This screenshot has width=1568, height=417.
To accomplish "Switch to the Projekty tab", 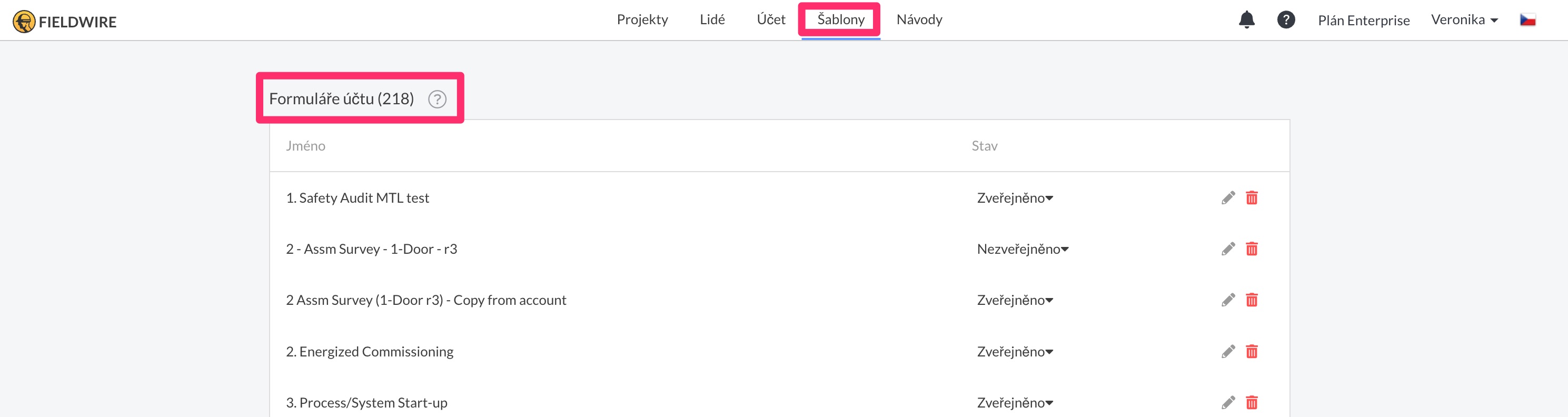I will [x=641, y=20].
